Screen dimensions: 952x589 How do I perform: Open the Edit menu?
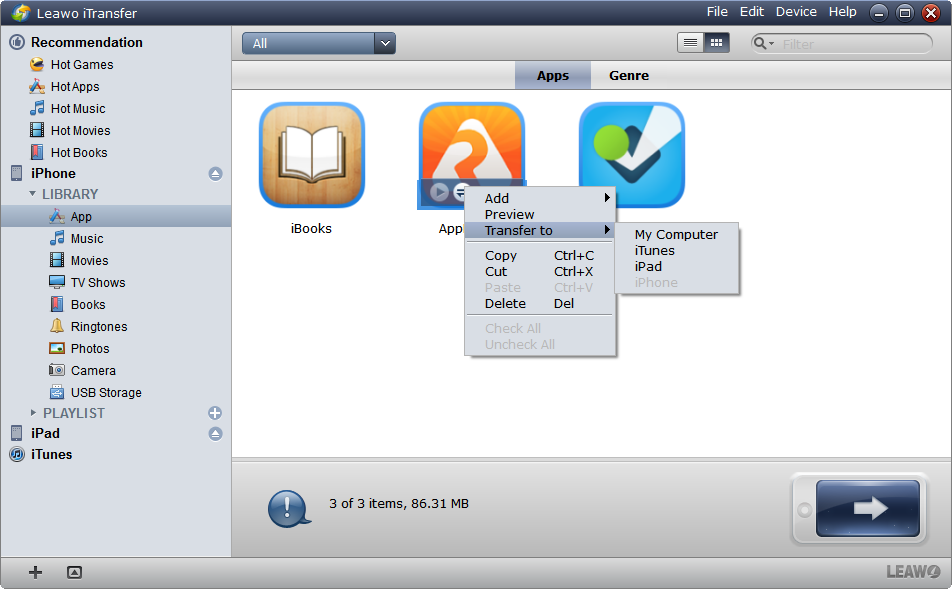click(x=752, y=12)
